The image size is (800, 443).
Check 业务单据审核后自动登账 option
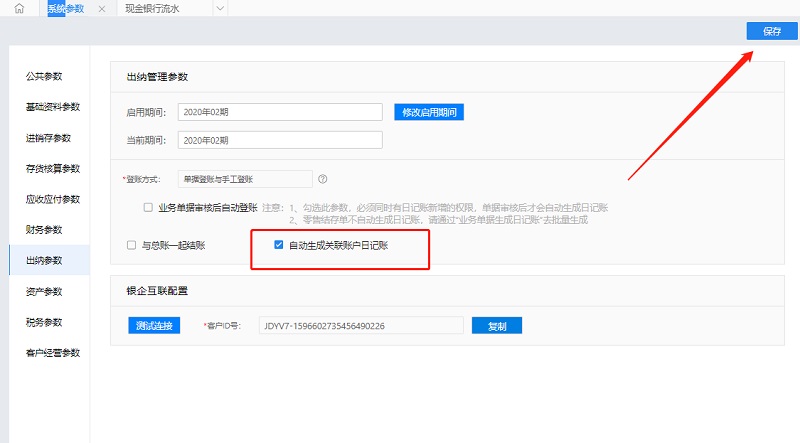tap(148, 208)
